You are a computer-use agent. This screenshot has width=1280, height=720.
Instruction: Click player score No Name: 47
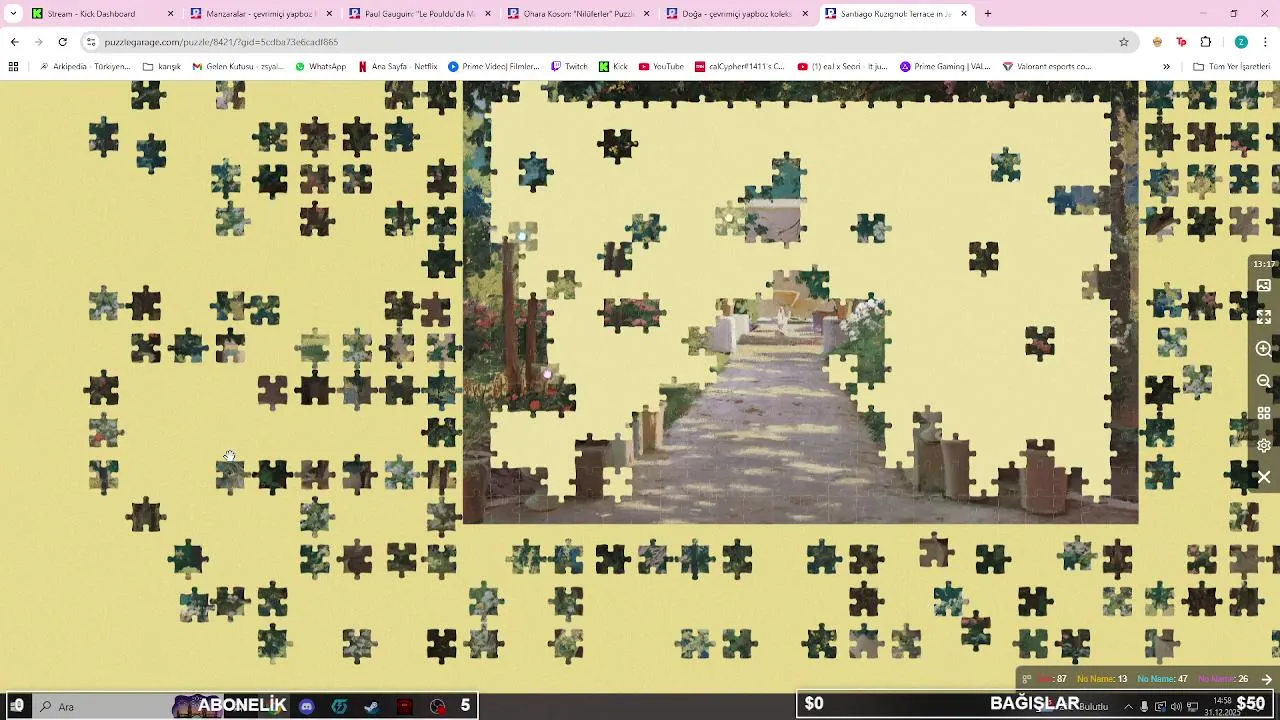(x=1162, y=679)
